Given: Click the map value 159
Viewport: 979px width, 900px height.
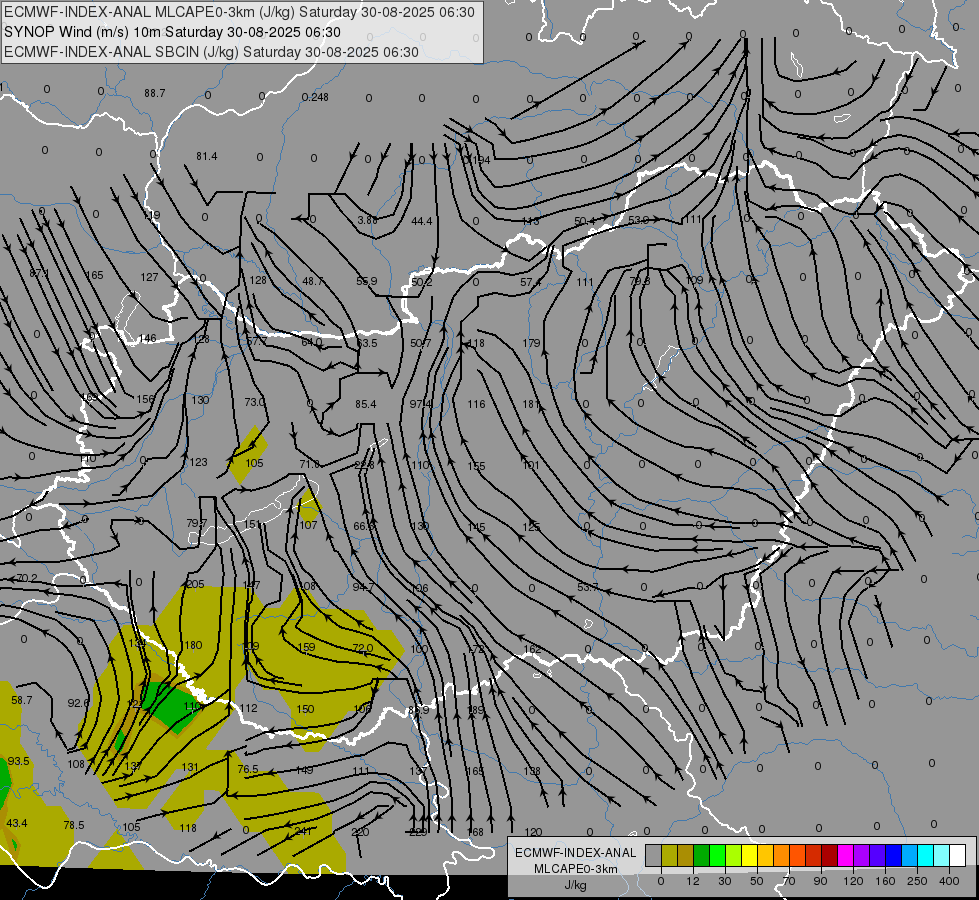Looking at the screenshot, I should (x=307, y=647).
